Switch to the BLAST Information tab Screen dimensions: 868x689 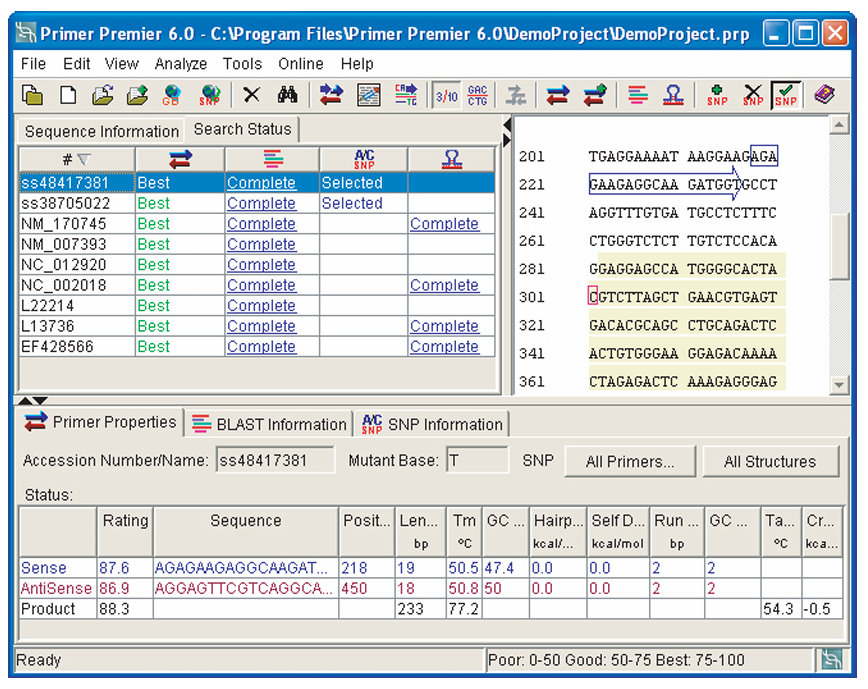pos(270,424)
